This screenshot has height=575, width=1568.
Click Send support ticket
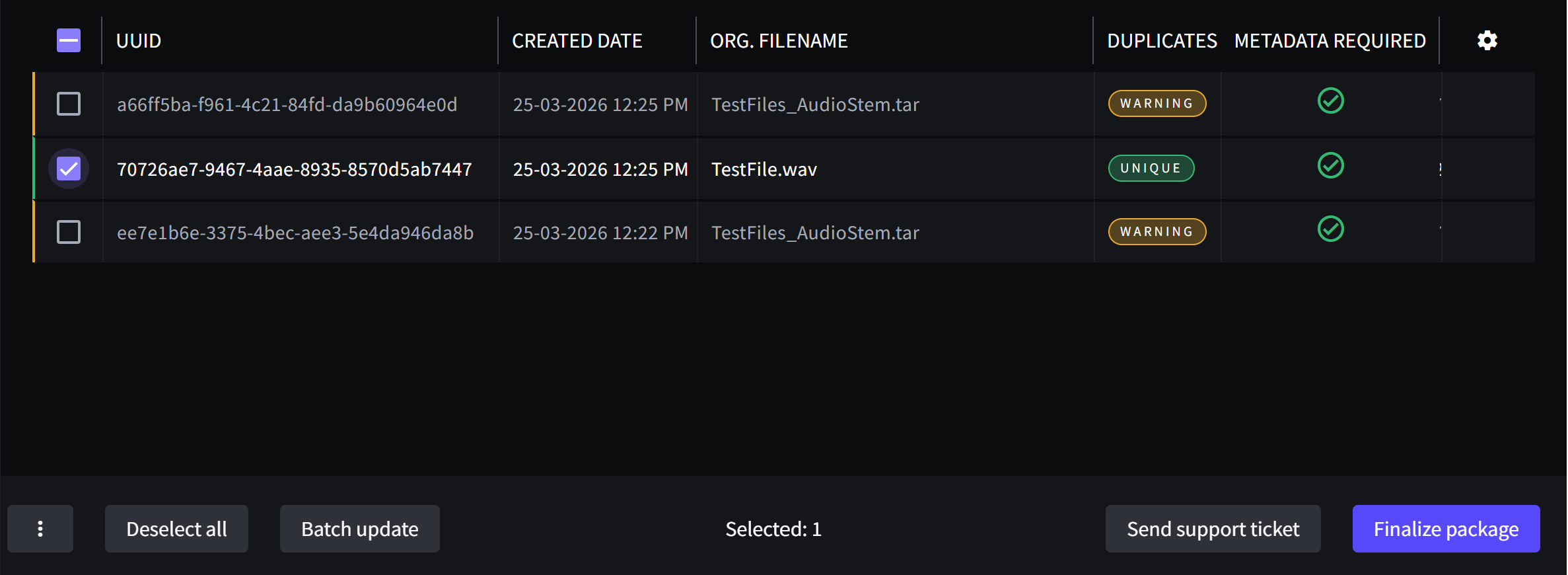(1213, 529)
